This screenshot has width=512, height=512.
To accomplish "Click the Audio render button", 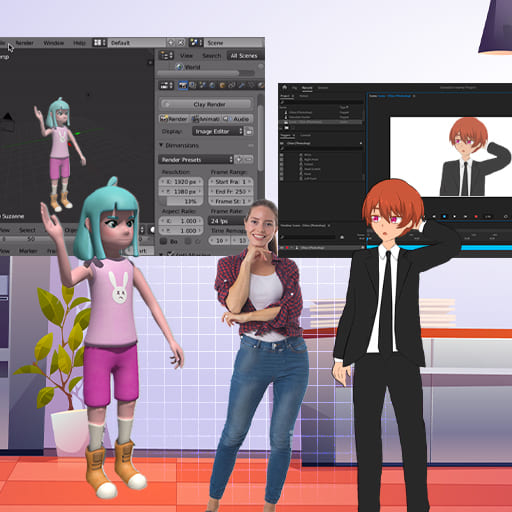I will [x=237, y=119].
